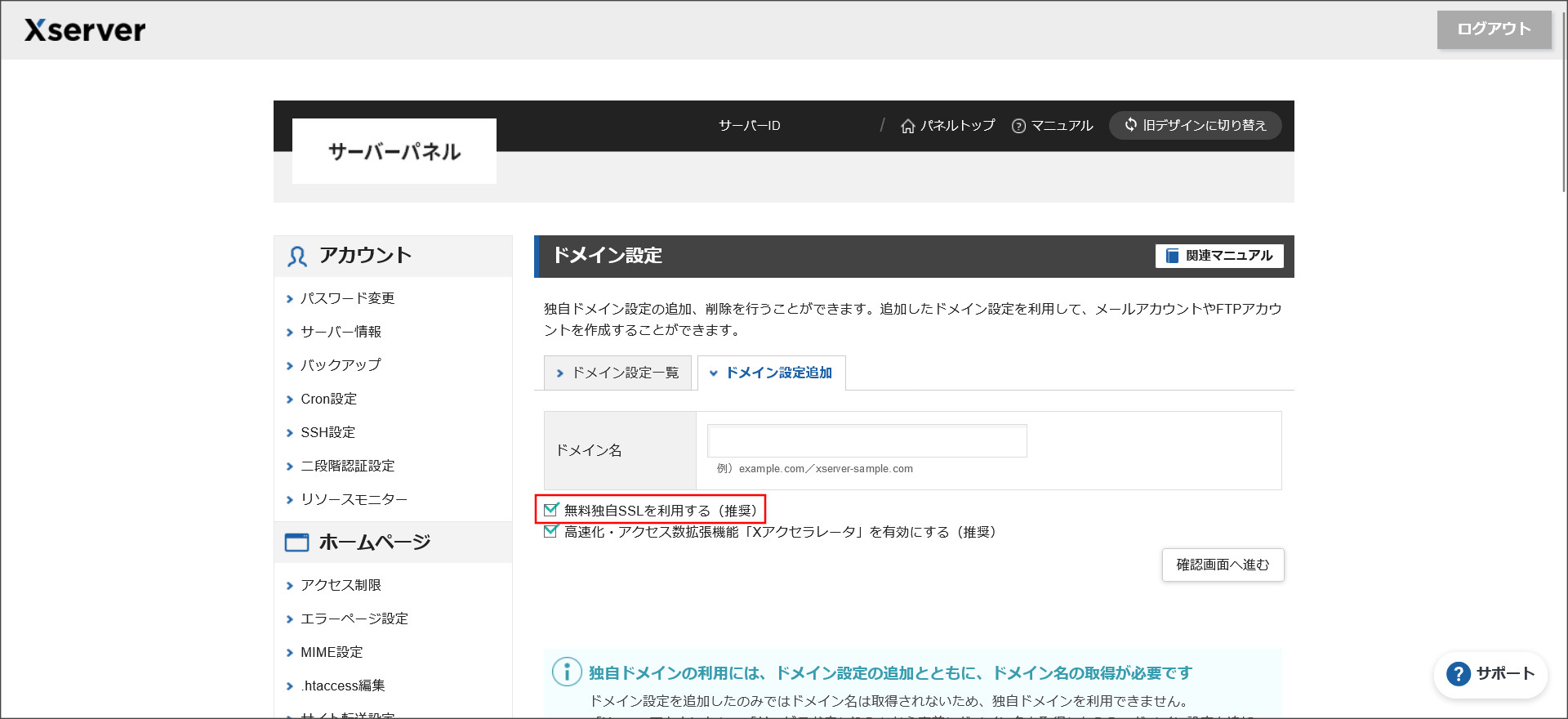The image size is (1568, 719).
Task: Click the question mark マニュアル icon
Action: [x=1018, y=126]
